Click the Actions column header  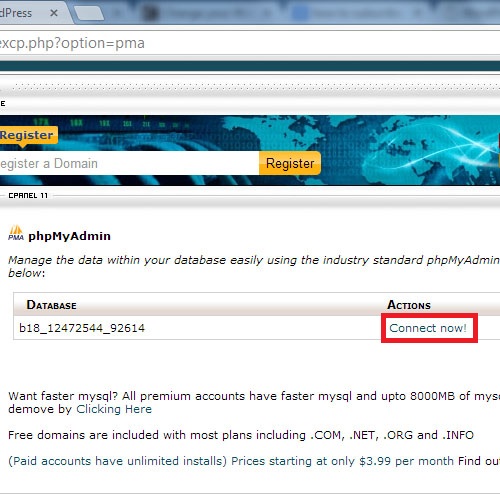(409, 305)
